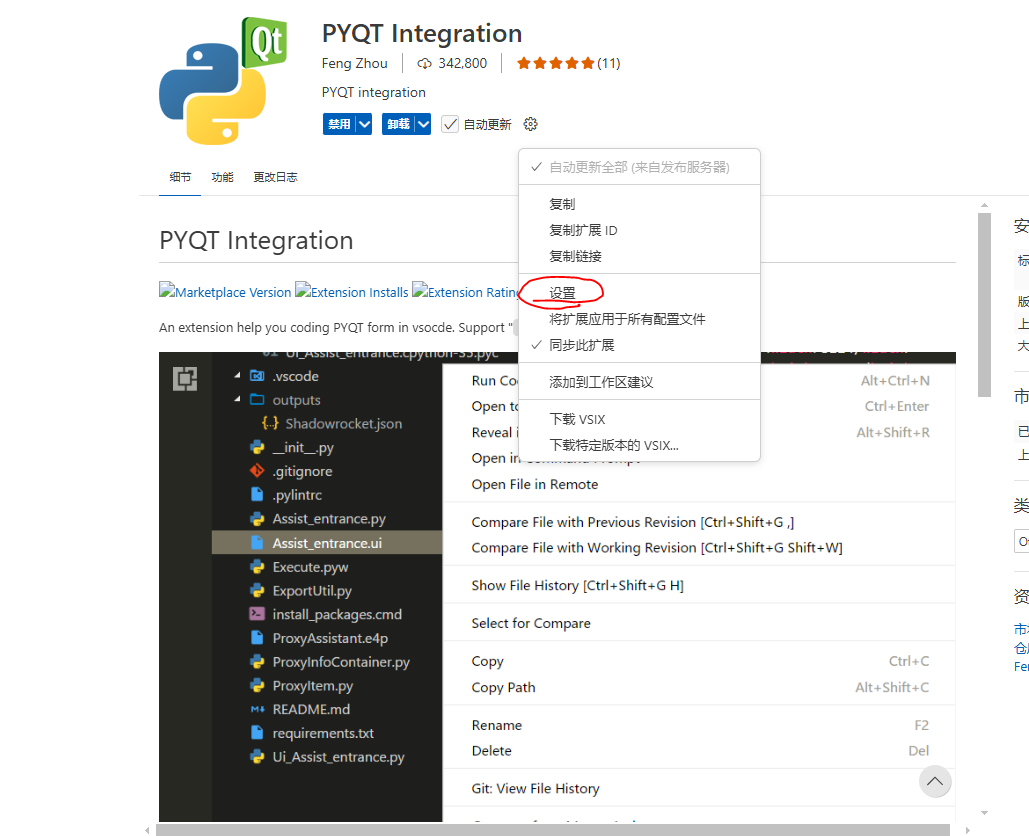The image size is (1029, 836).
Task: Click the vertical scrollbar up arrow
Action: coord(984,205)
